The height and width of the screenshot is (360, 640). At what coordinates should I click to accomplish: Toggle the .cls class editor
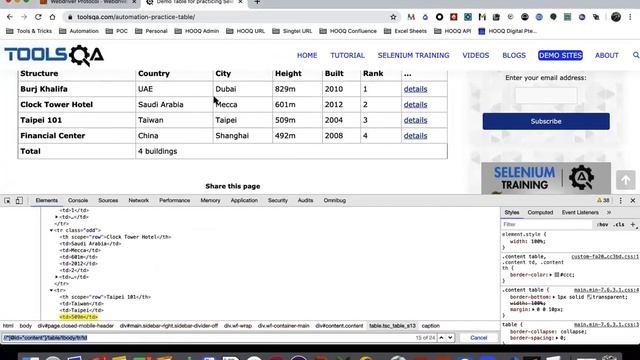[x=619, y=224]
